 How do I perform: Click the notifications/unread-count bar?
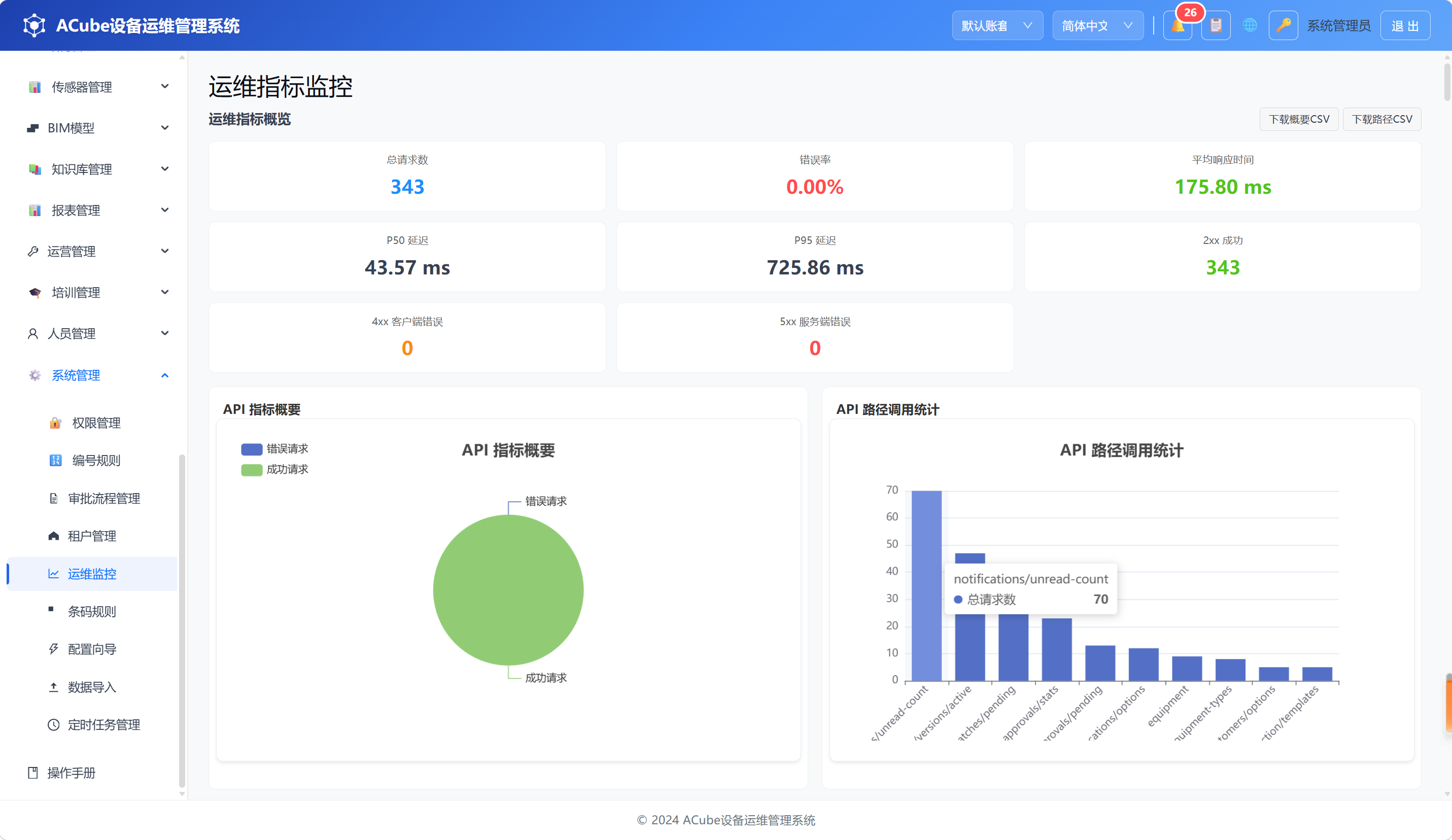tap(926, 585)
